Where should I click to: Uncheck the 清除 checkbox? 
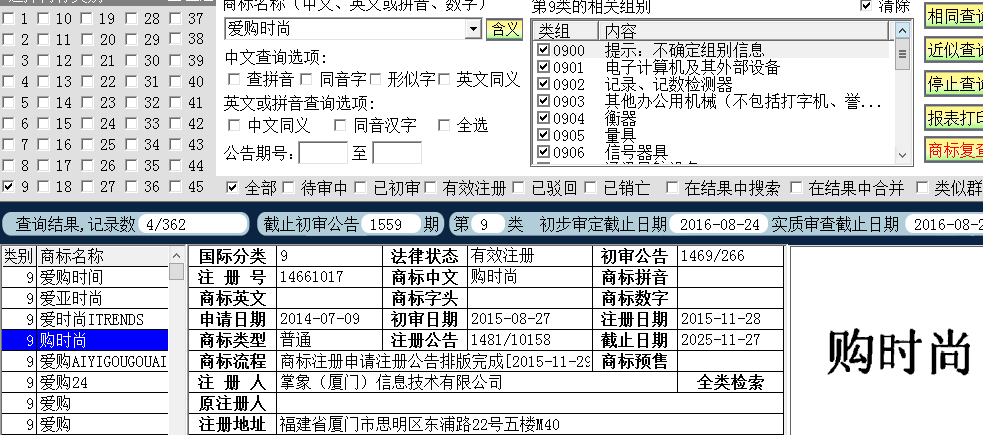coord(866,6)
